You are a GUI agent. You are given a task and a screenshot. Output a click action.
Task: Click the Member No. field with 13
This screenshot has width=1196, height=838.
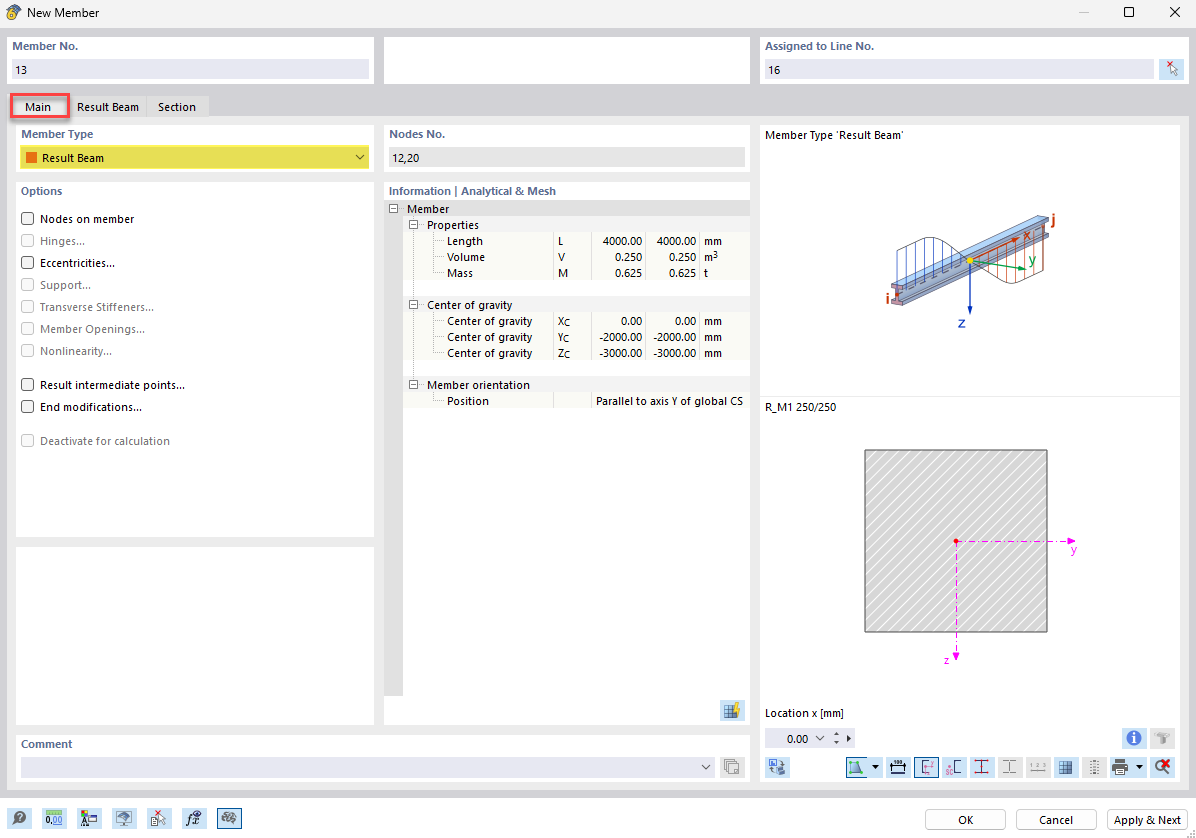coord(191,69)
